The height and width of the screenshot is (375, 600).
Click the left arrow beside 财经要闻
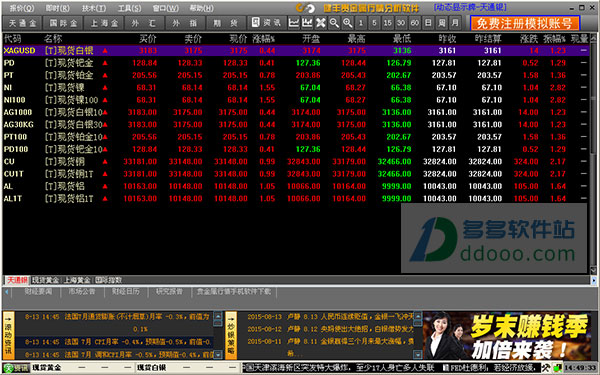tap(7, 292)
